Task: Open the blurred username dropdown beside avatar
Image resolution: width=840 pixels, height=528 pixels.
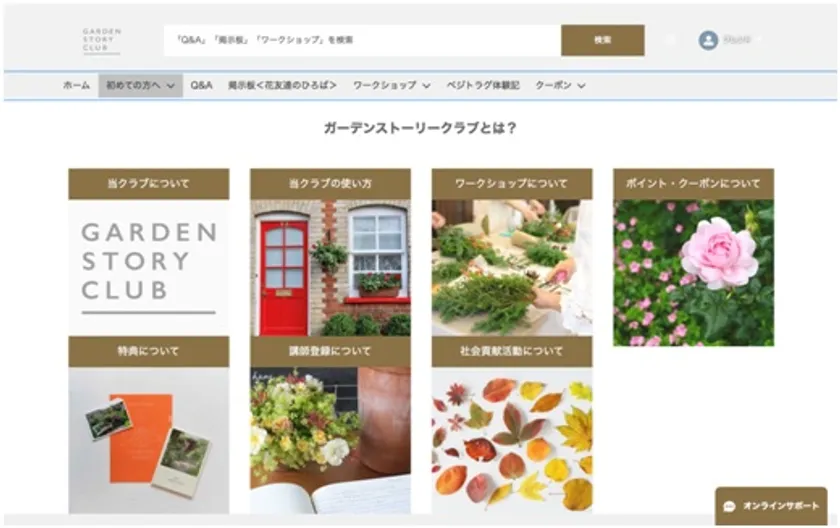Action: tap(741, 40)
